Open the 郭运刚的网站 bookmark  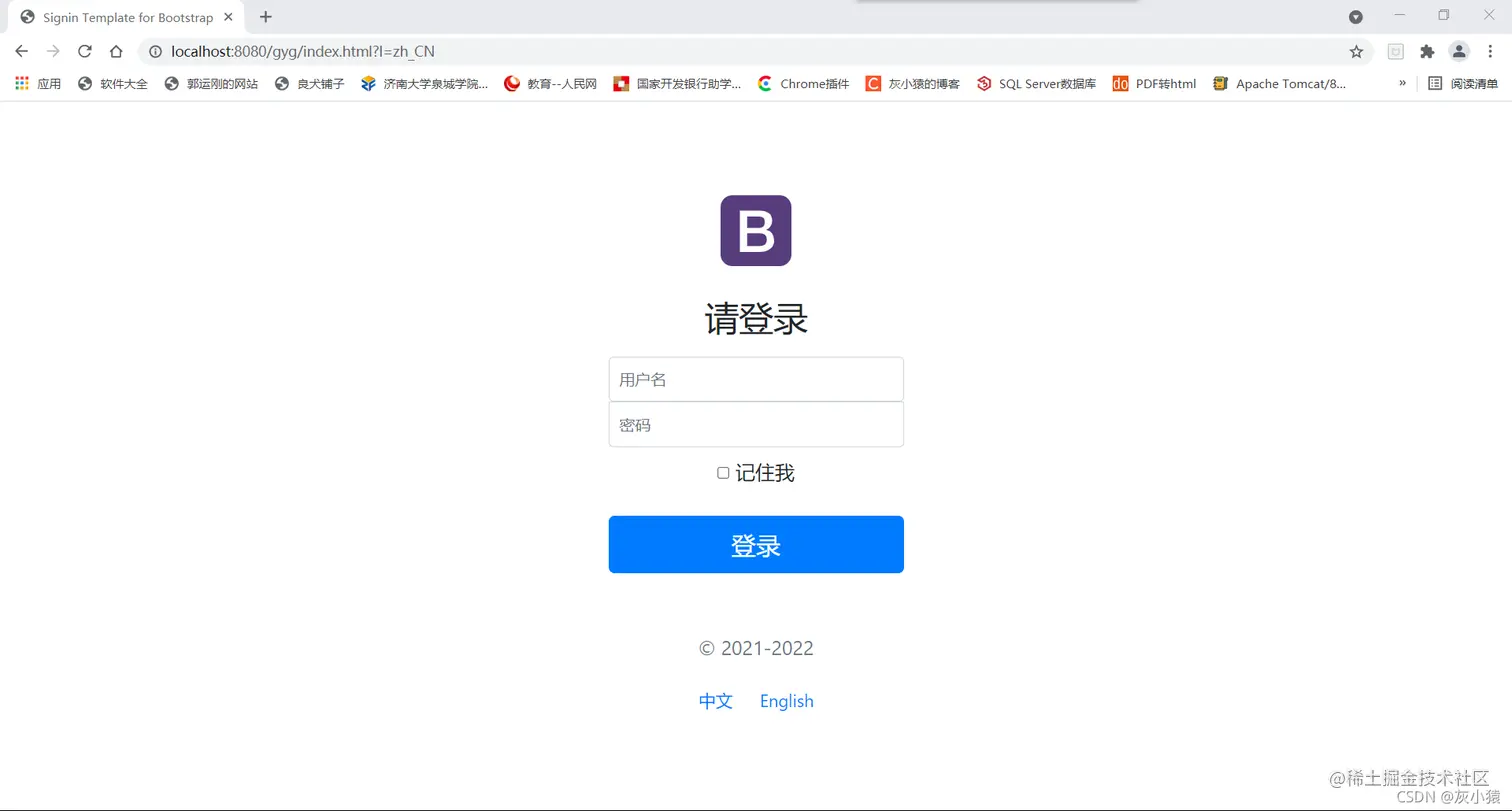211,84
